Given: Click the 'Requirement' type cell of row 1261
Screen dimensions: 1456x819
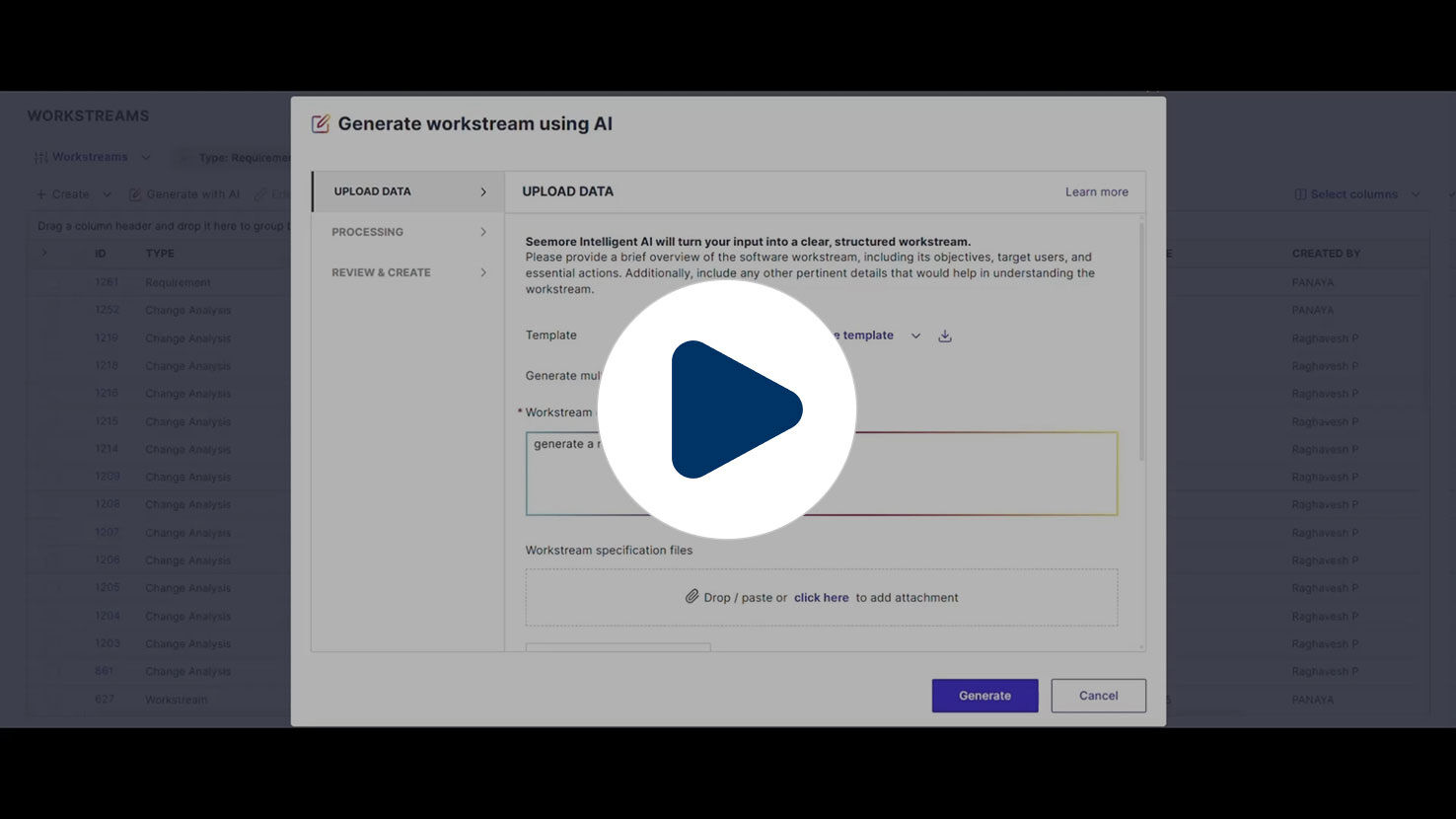Looking at the screenshot, I should 178,282.
